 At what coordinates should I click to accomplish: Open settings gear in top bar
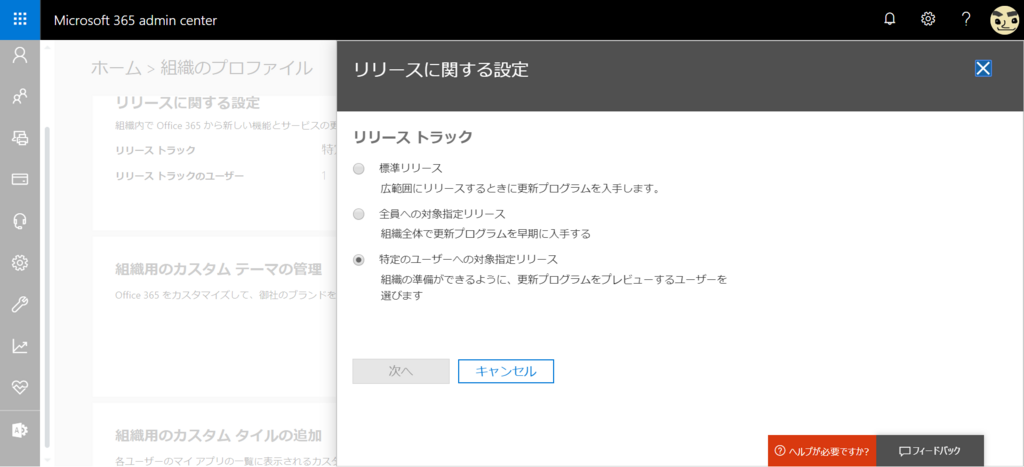(x=928, y=20)
